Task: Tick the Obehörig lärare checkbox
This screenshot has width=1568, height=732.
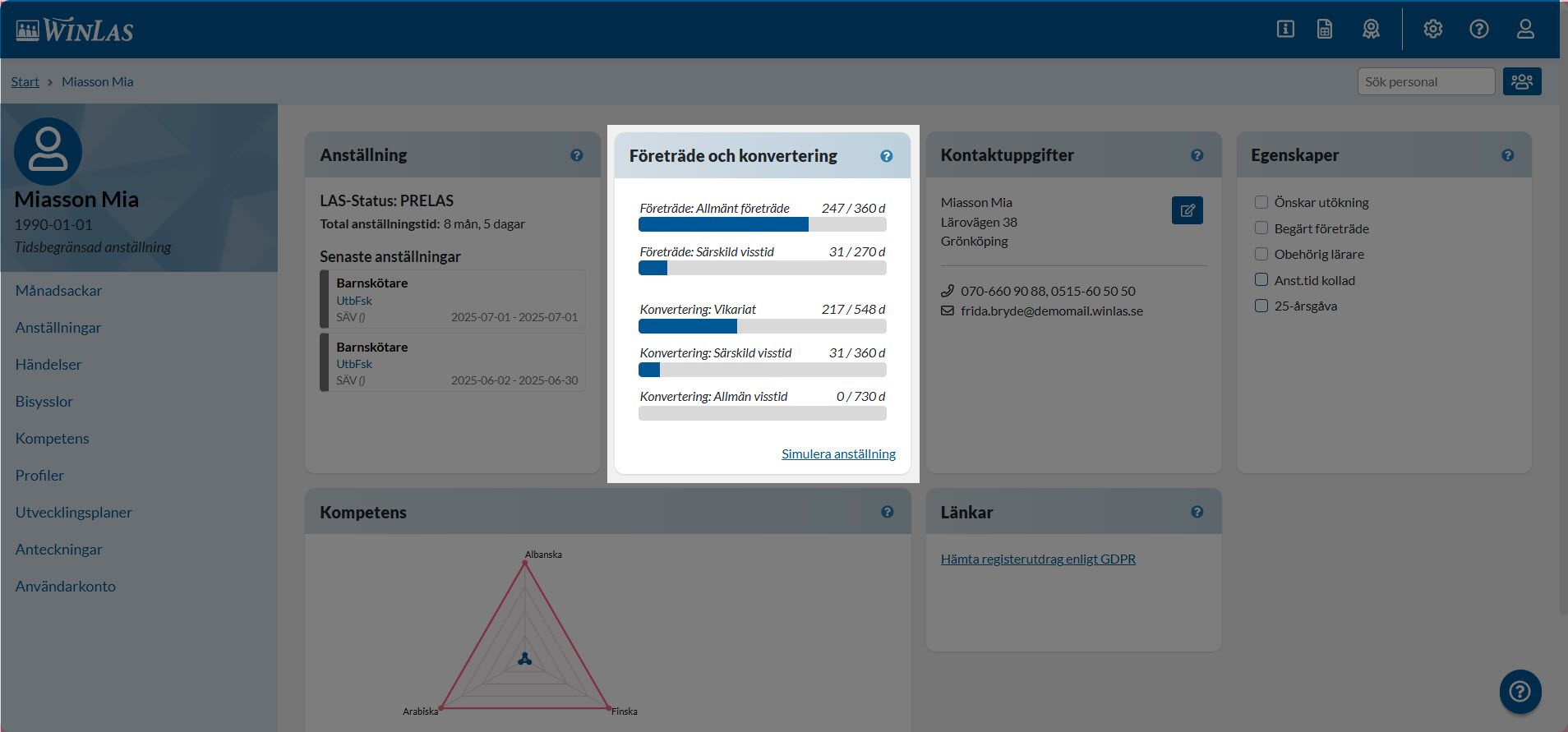Action: click(1261, 254)
